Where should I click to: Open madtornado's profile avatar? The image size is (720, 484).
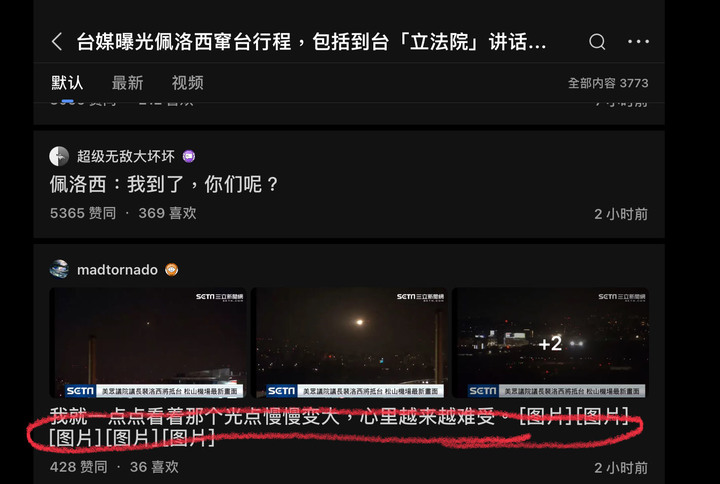point(59,270)
